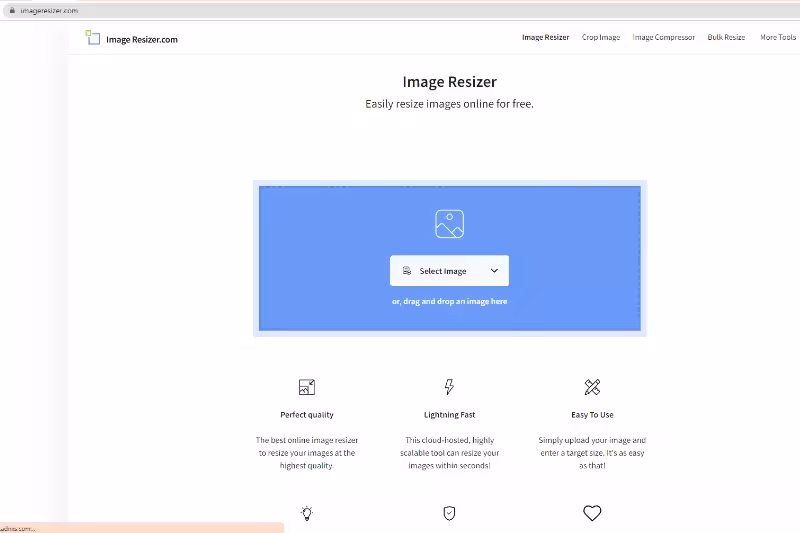Open the More Tools menu

click(x=778, y=37)
